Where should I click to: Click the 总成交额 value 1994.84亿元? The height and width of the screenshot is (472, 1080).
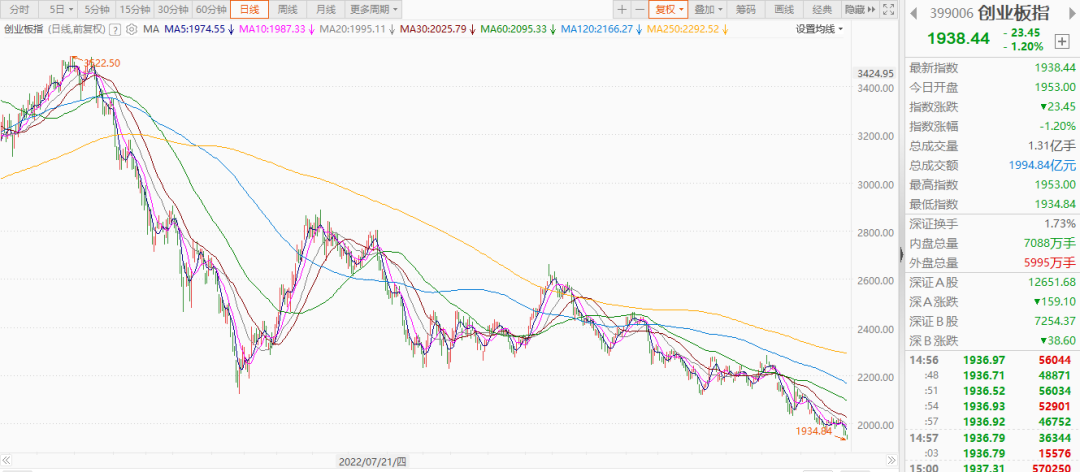tap(1044, 165)
